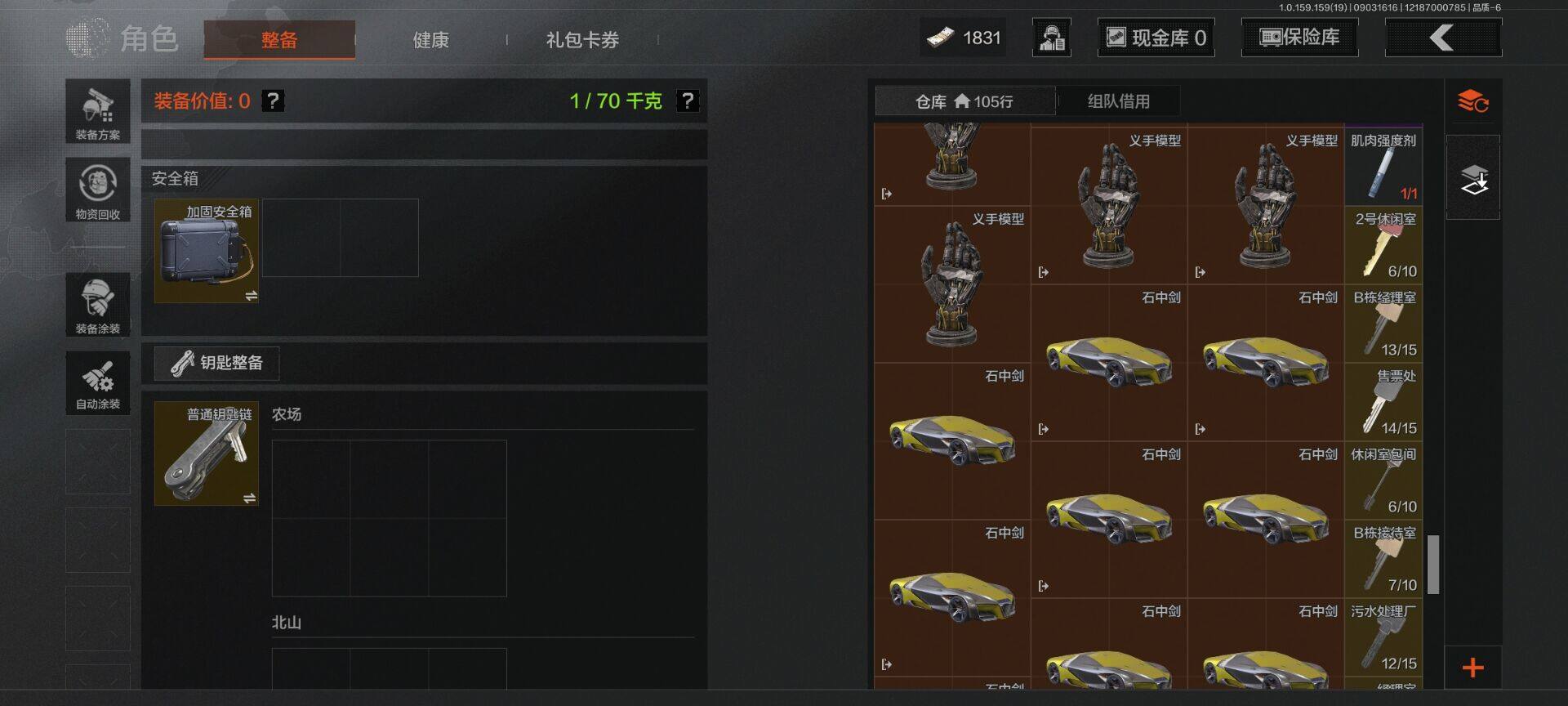Open the 装备方案 loadout icon

click(x=98, y=111)
